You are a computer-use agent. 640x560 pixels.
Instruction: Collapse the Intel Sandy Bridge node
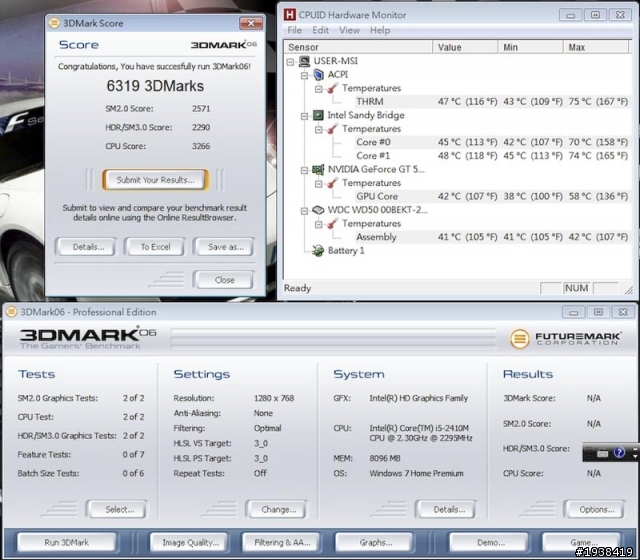(x=304, y=116)
